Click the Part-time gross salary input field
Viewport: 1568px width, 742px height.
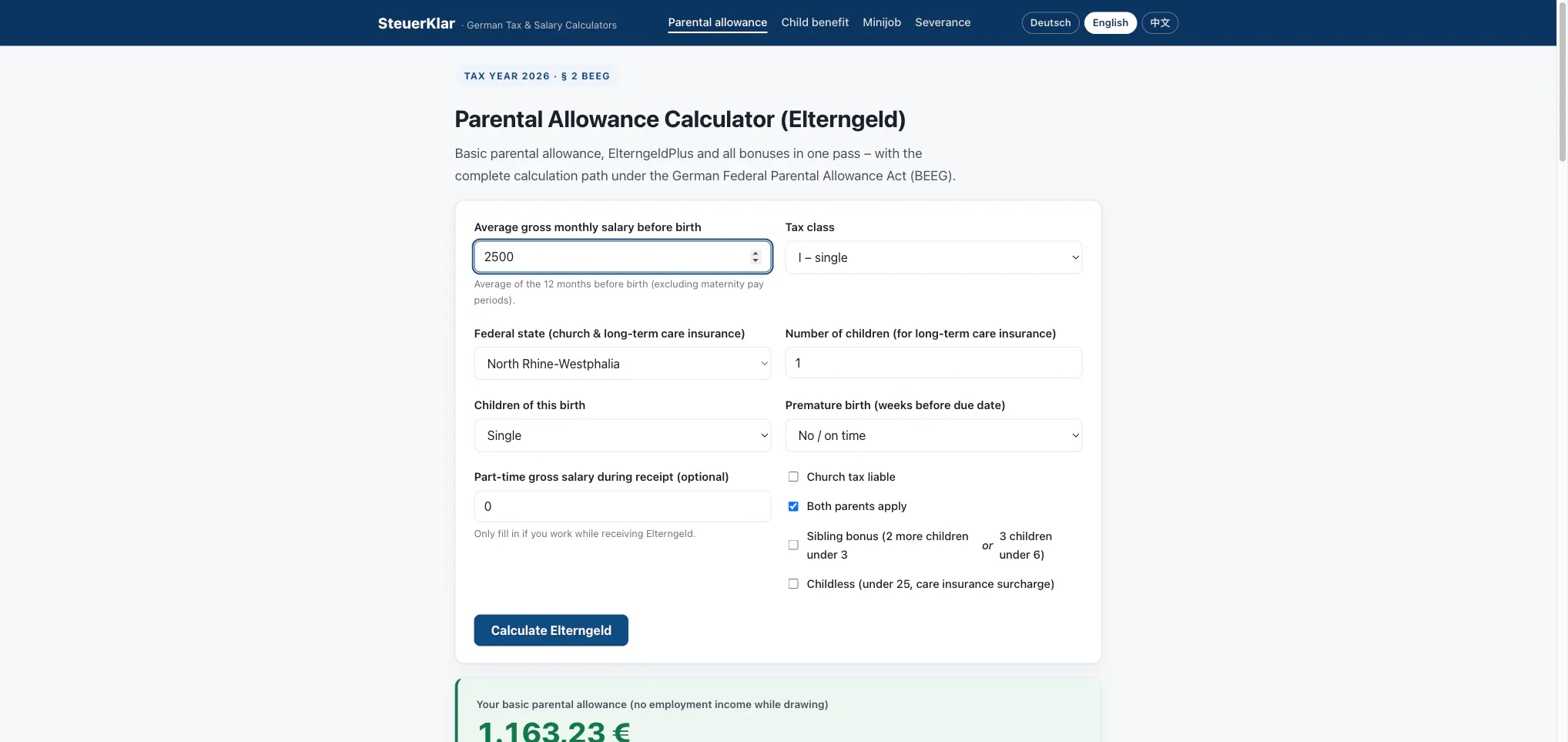pos(622,506)
